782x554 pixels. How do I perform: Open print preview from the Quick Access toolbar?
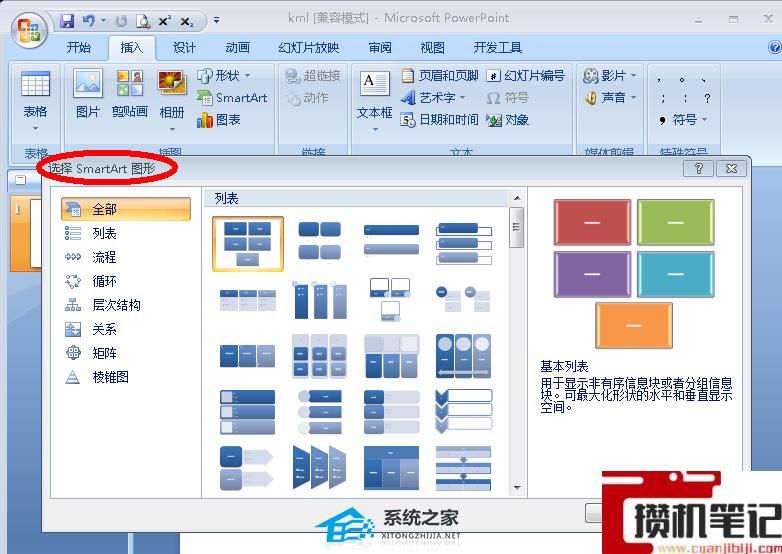tap(143, 21)
